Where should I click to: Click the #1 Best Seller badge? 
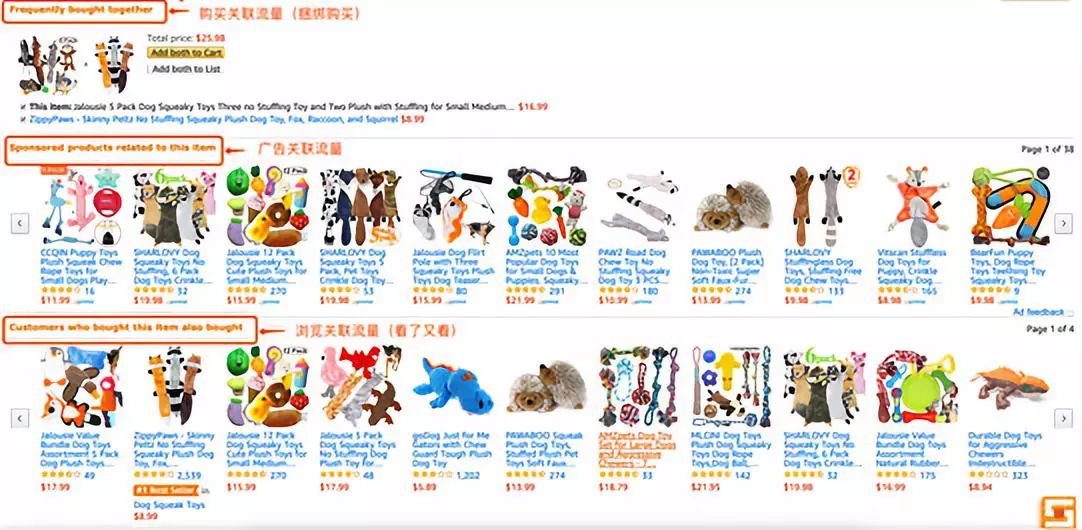tap(166, 491)
